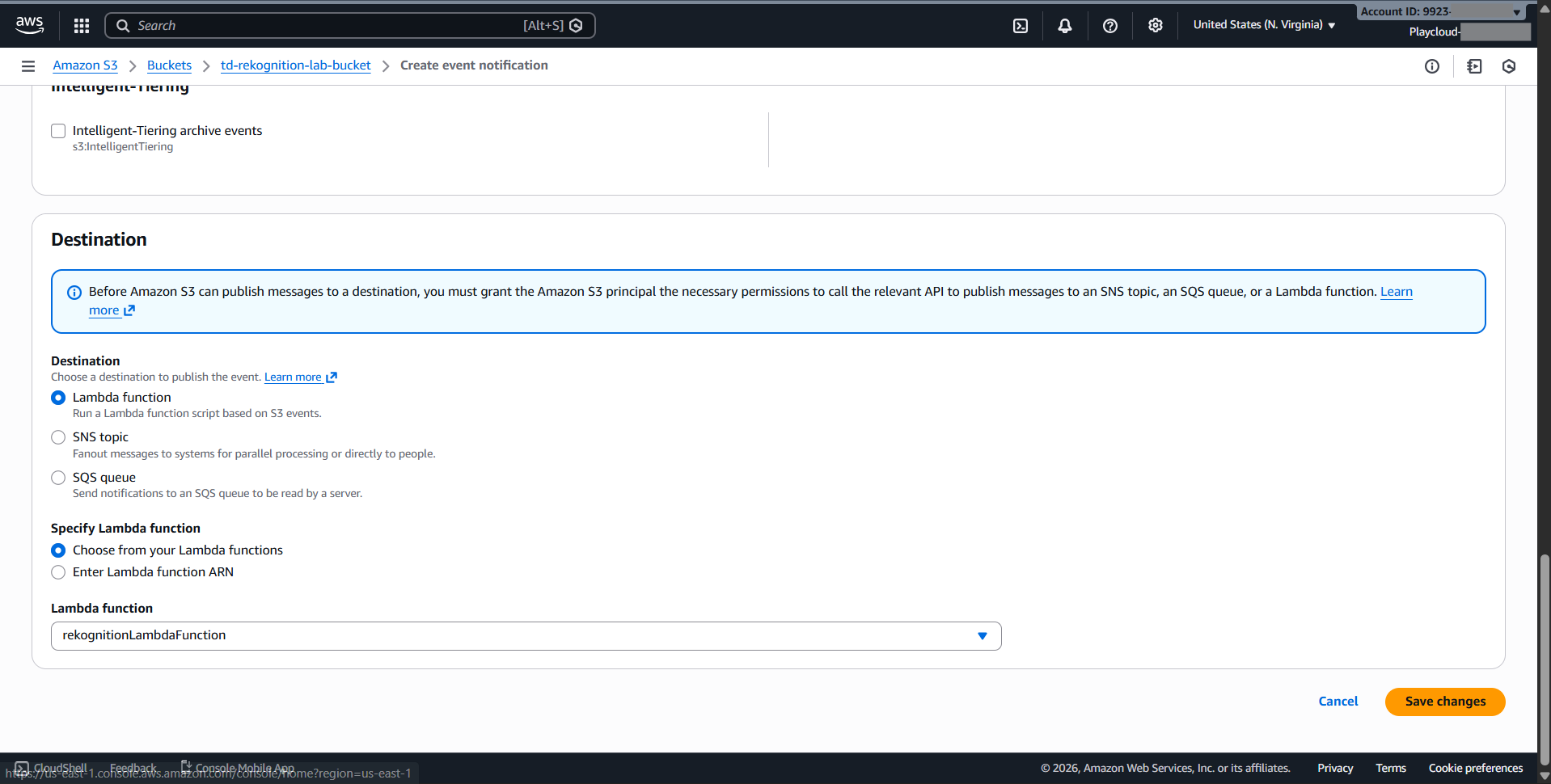Screen dimensions: 1551x784
Task: Click Cancel to discard the notification
Action: [1338, 702]
